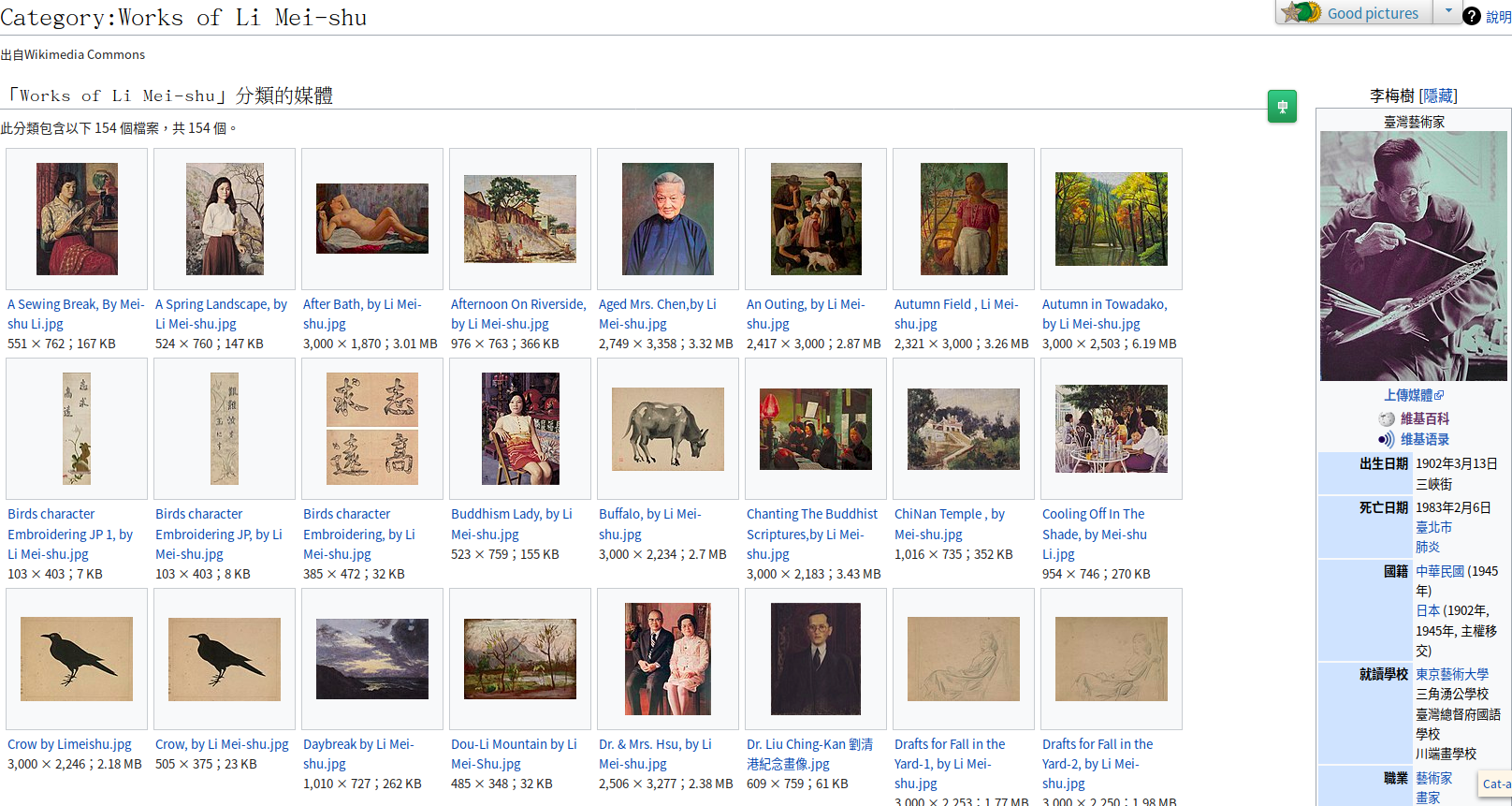The width and height of the screenshot is (1512, 806).
Task: Click the Good pictures badge icon
Action: tap(1301, 12)
